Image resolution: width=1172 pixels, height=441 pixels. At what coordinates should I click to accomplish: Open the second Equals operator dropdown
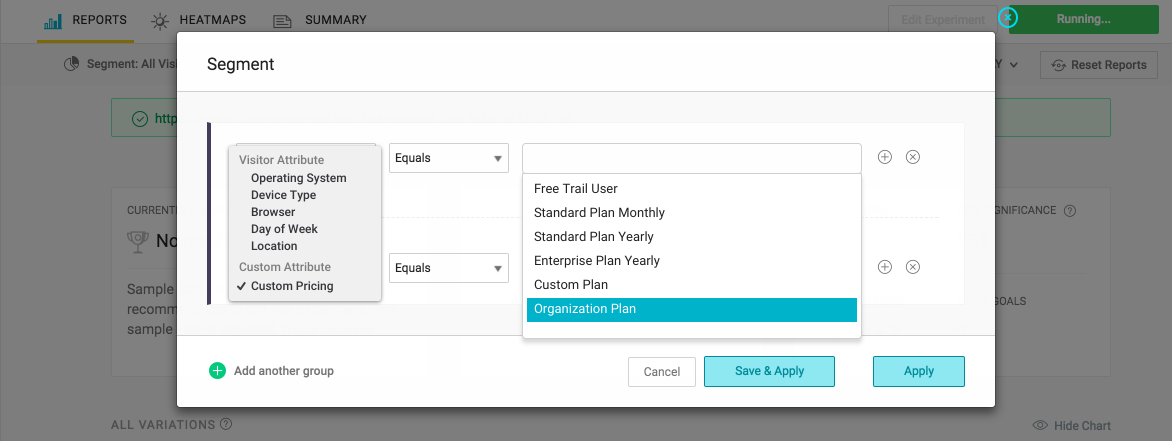[x=448, y=268]
